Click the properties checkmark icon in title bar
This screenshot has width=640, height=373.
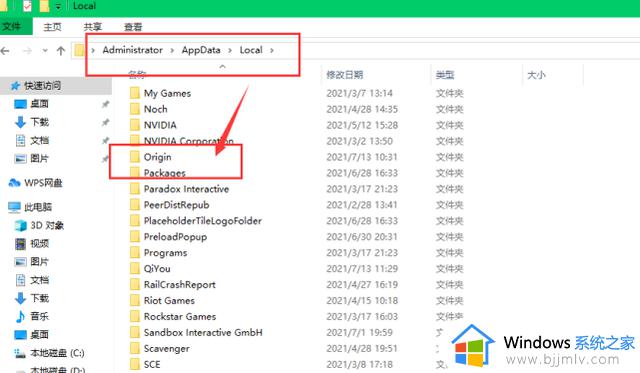tap(27, 6)
